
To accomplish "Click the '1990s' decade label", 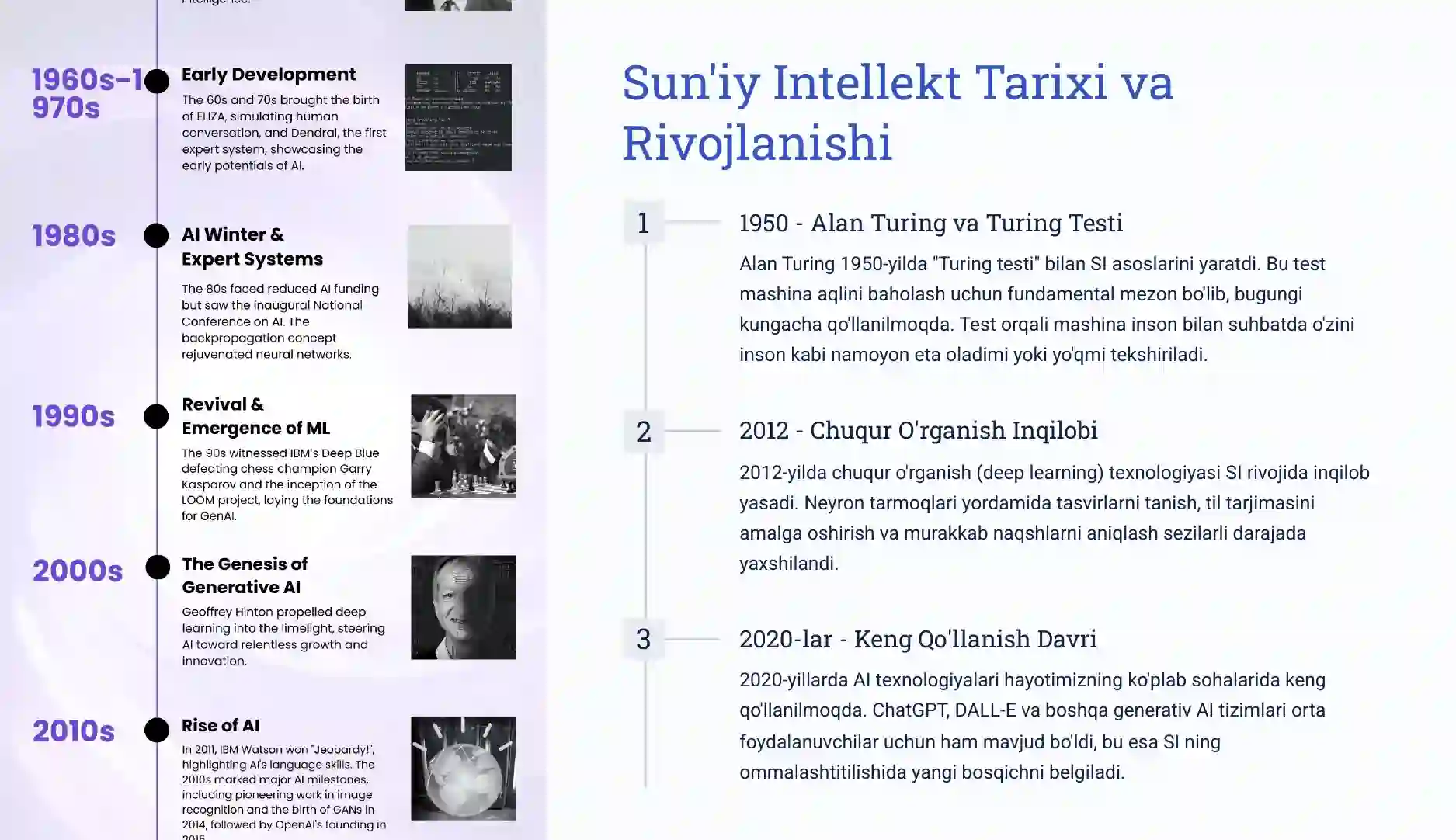I will point(74,417).
